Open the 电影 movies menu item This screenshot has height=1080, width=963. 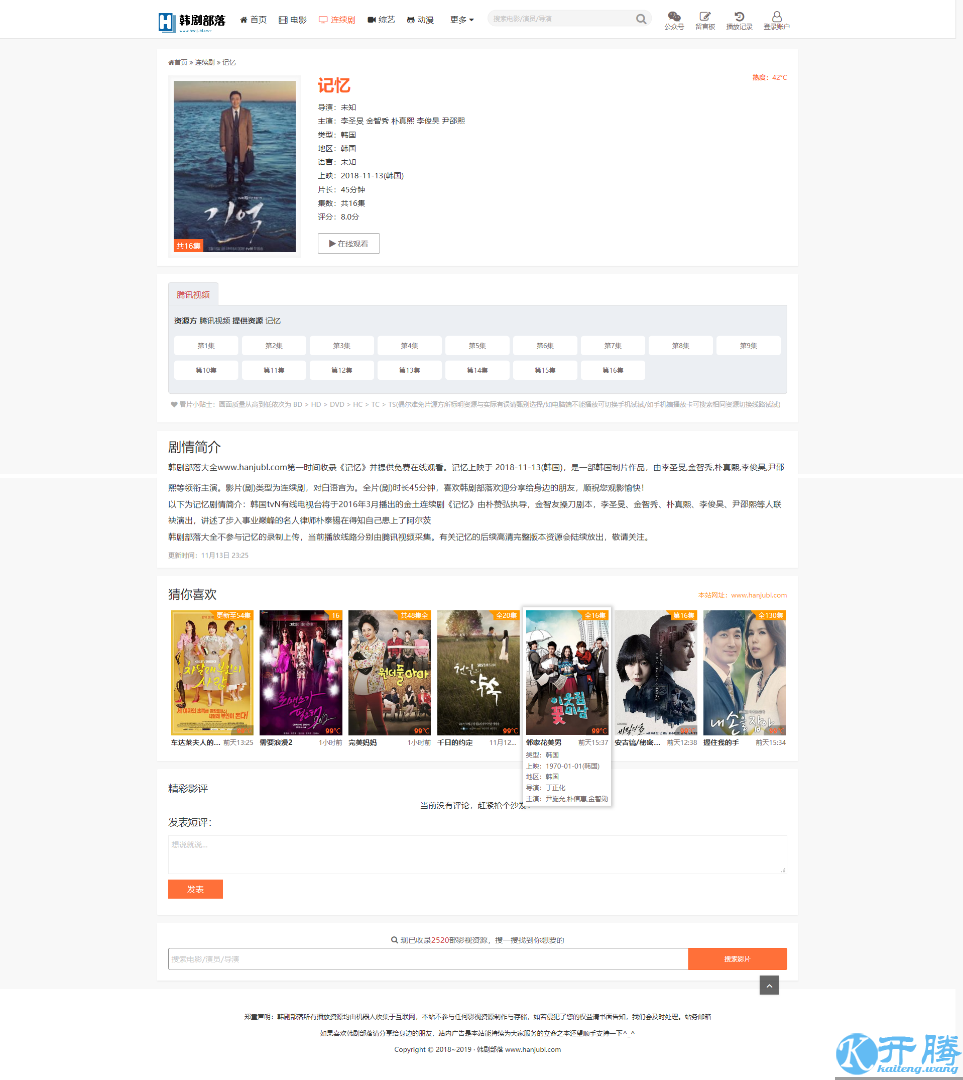coord(293,20)
